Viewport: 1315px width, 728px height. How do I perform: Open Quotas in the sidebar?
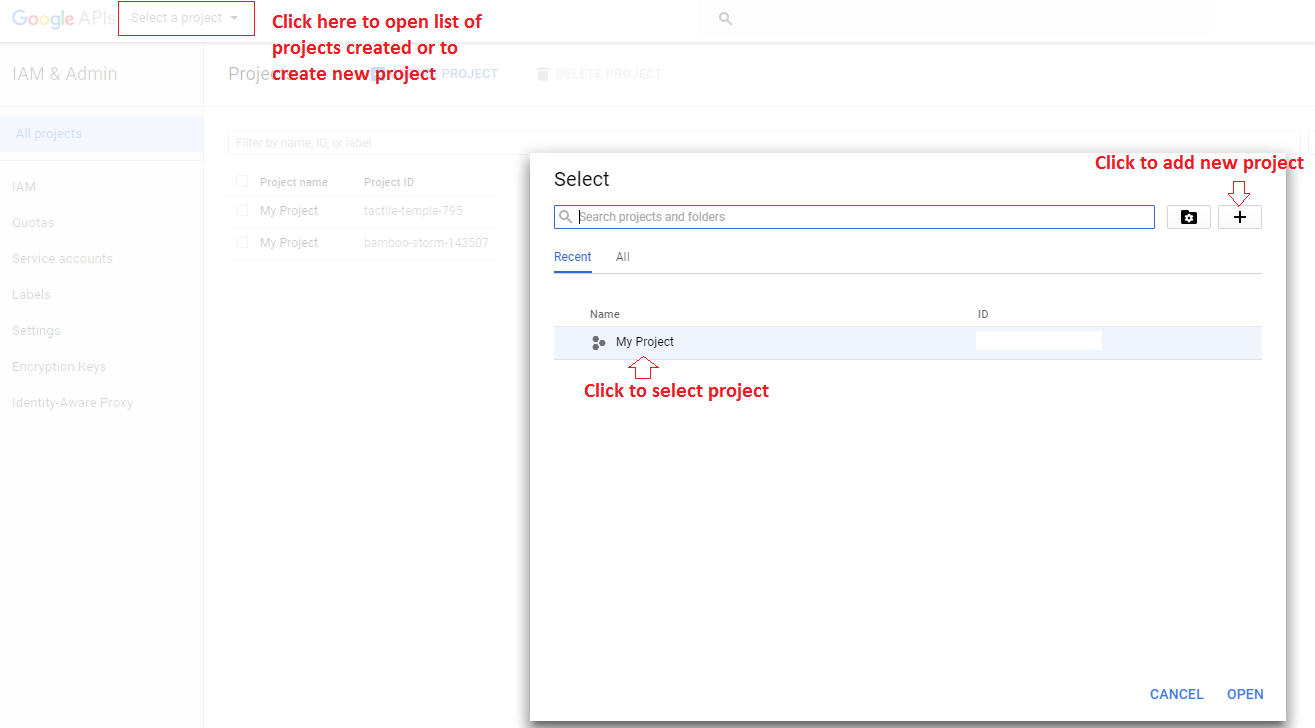click(x=33, y=223)
